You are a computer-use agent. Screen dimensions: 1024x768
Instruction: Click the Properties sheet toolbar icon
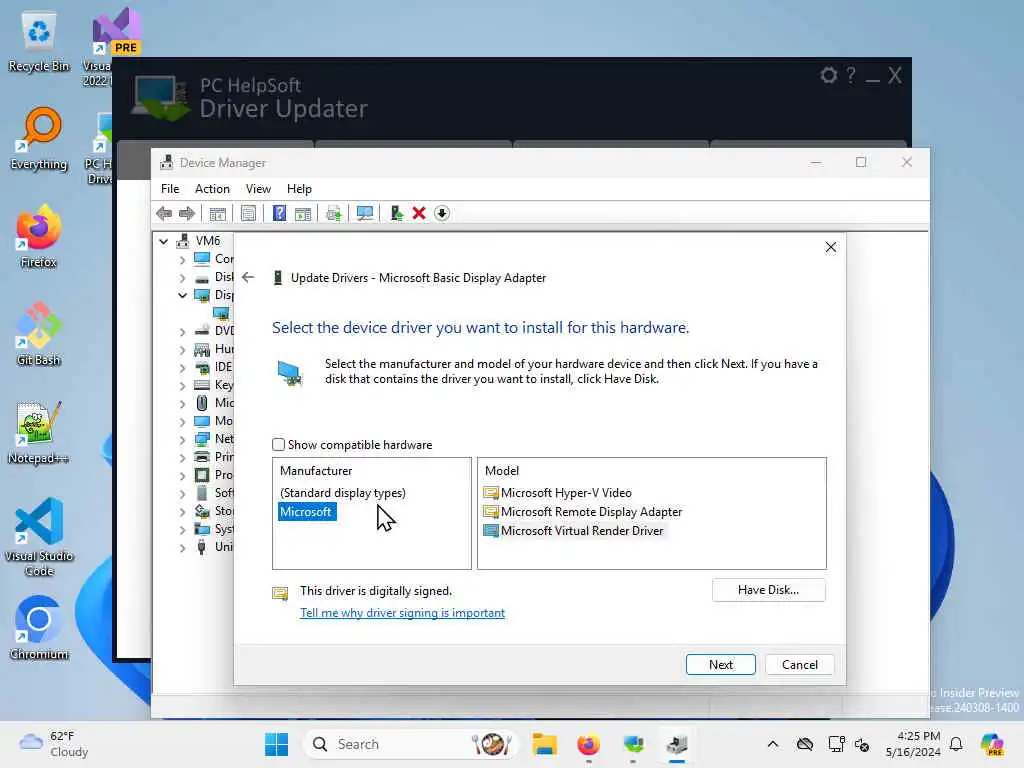248,214
